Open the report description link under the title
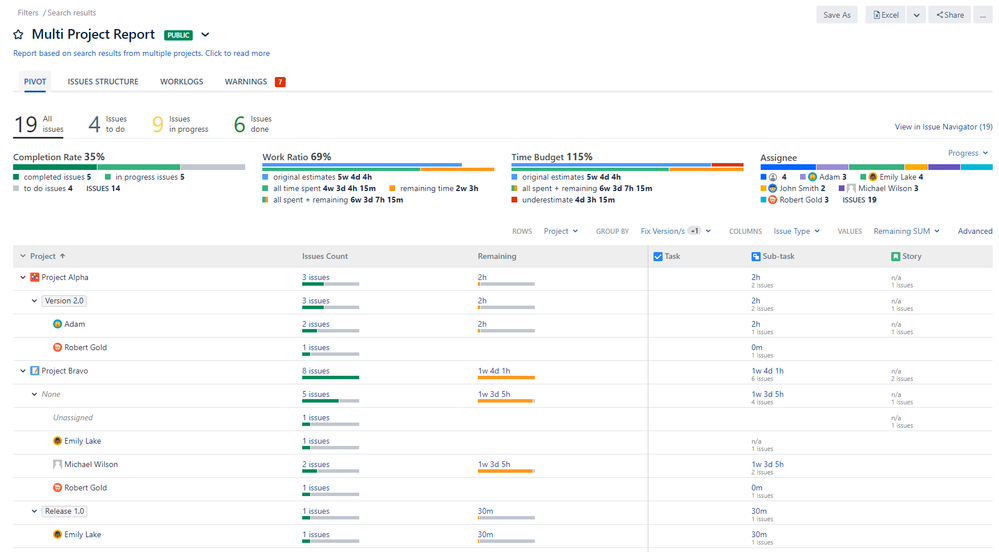999x552 pixels. click(141, 54)
